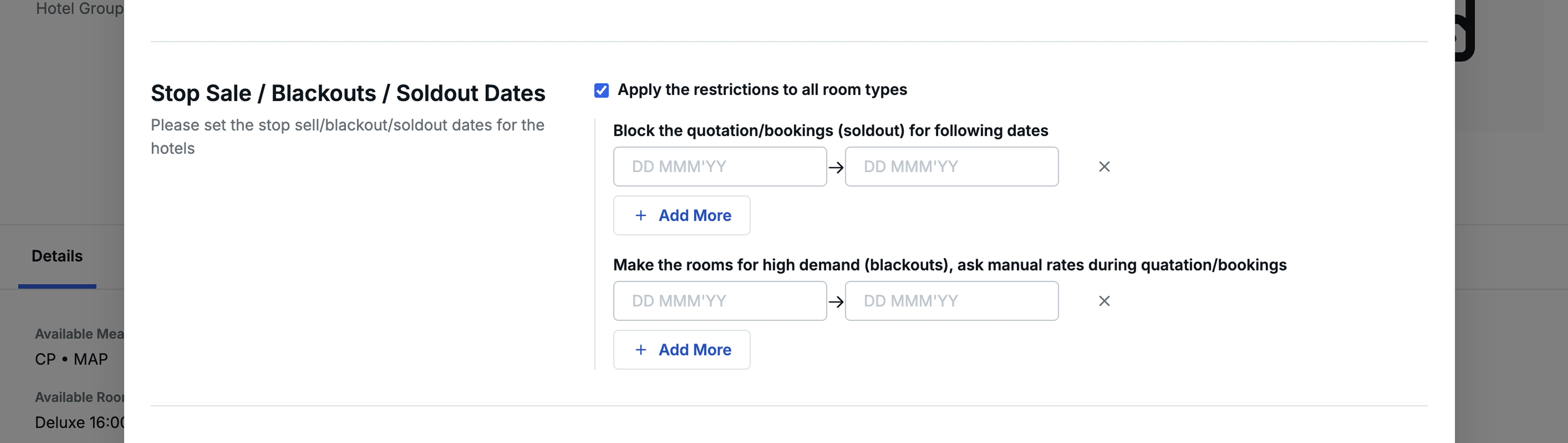Image resolution: width=1568 pixels, height=443 pixels.
Task: Click Add More under blackouts section
Action: [x=682, y=350]
